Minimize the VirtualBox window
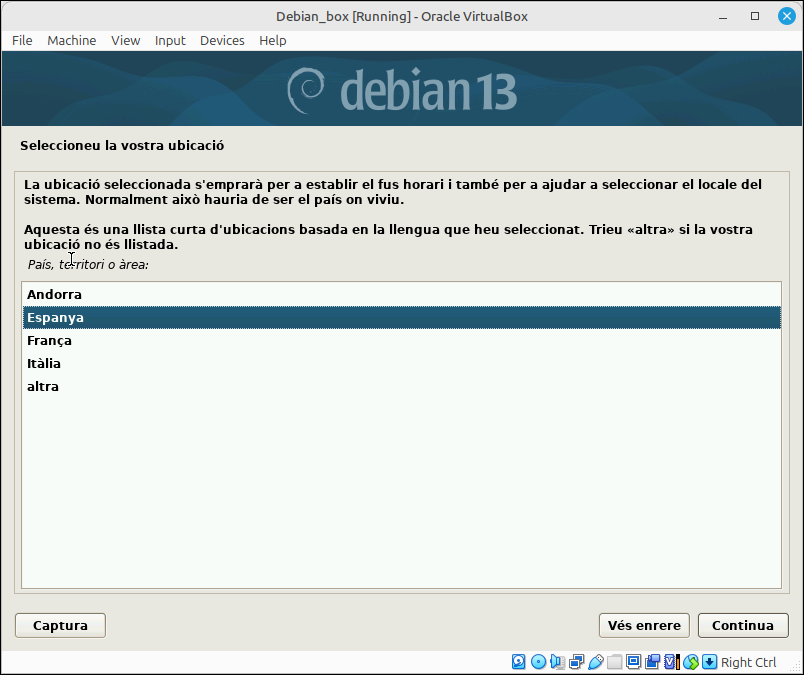Screen dimensions: 804x675 (x=723, y=16)
